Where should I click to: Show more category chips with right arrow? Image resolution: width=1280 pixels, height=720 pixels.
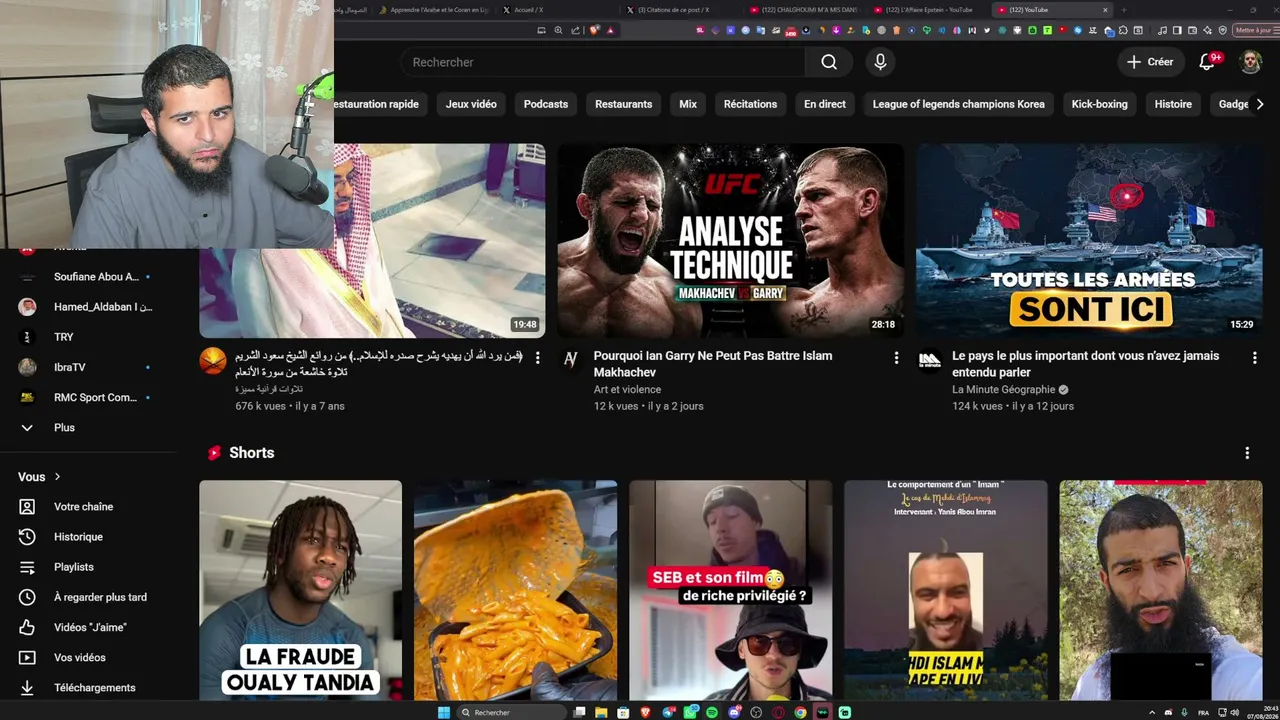click(1260, 104)
